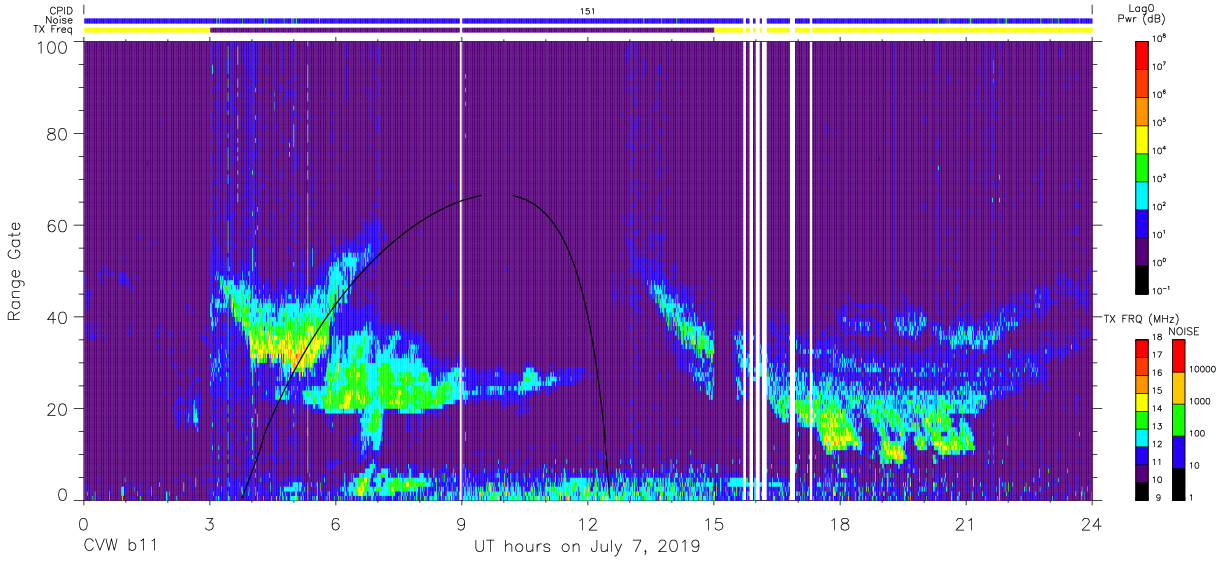The height and width of the screenshot is (567, 1228).
Task: Click the '9' tick on UT hours axis
Action: click(462, 524)
